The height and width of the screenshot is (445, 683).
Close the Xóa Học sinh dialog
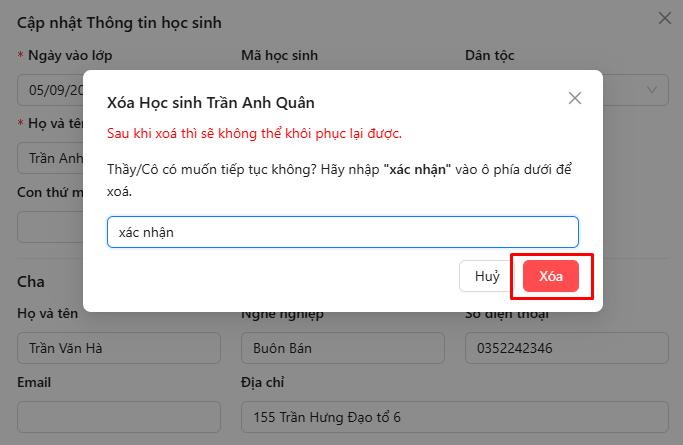pyautogui.click(x=574, y=98)
